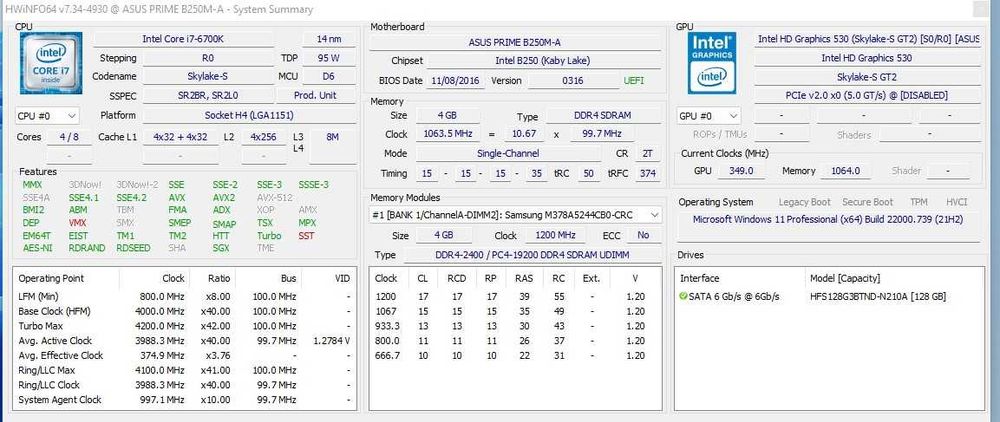Click the MCU D6 value
The width and height of the screenshot is (1000, 422).
pos(328,76)
